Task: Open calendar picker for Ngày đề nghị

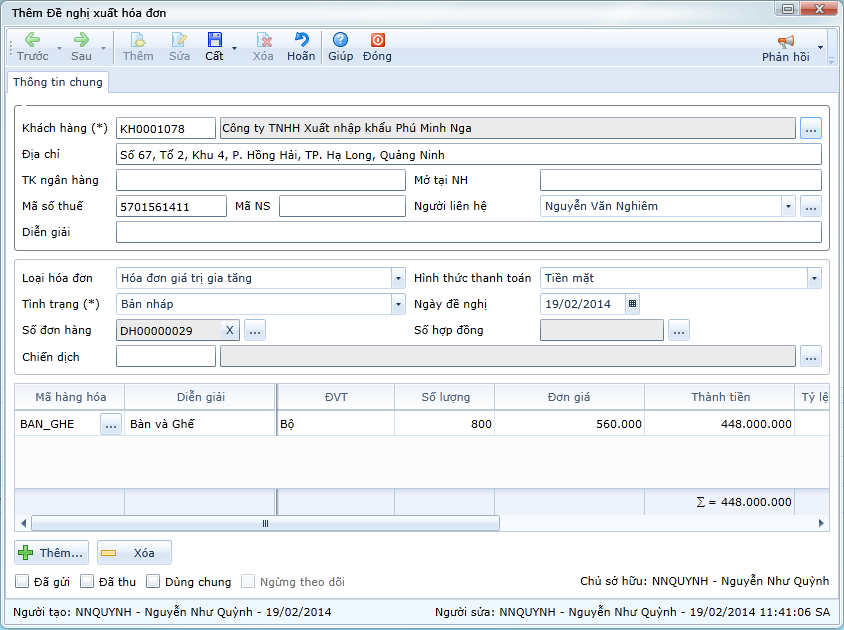Action: 632,304
